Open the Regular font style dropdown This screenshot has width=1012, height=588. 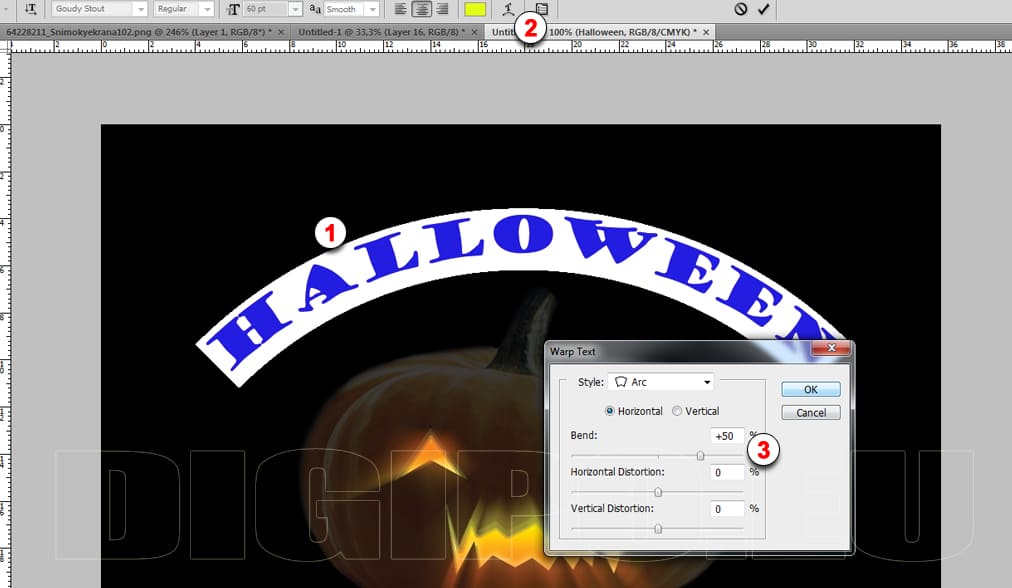click(184, 9)
